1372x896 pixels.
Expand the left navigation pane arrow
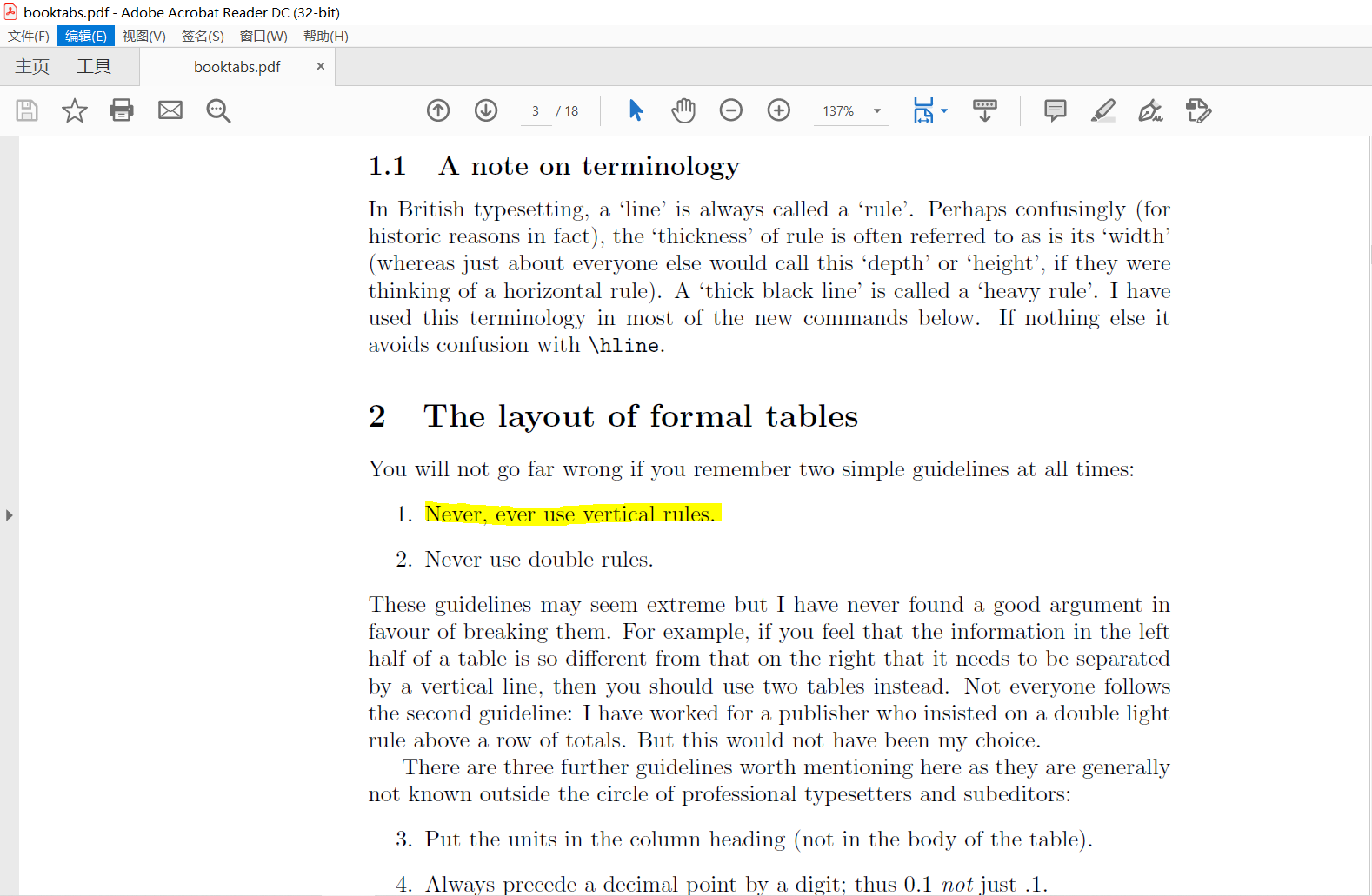point(9,515)
